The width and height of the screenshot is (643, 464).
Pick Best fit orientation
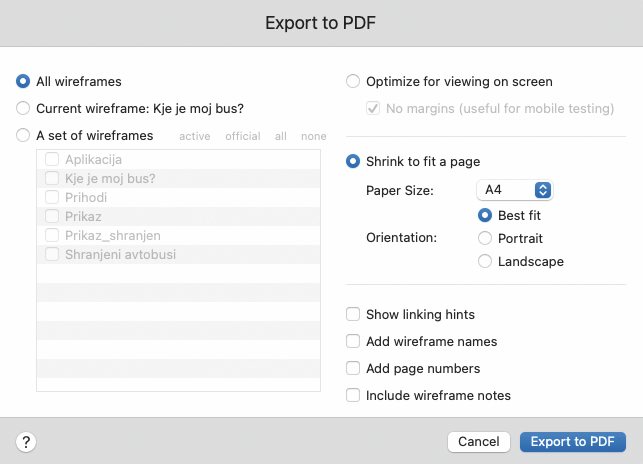coord(485,215)
